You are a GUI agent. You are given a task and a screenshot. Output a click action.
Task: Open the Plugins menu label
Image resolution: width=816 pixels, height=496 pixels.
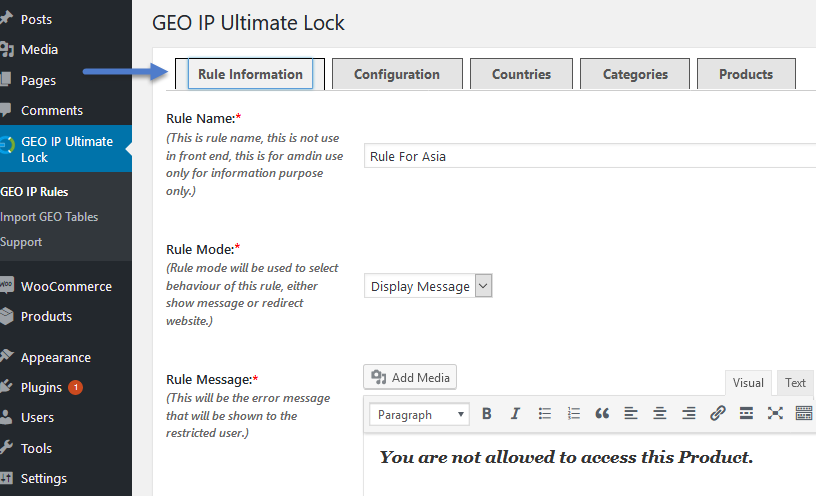[41, 388]
